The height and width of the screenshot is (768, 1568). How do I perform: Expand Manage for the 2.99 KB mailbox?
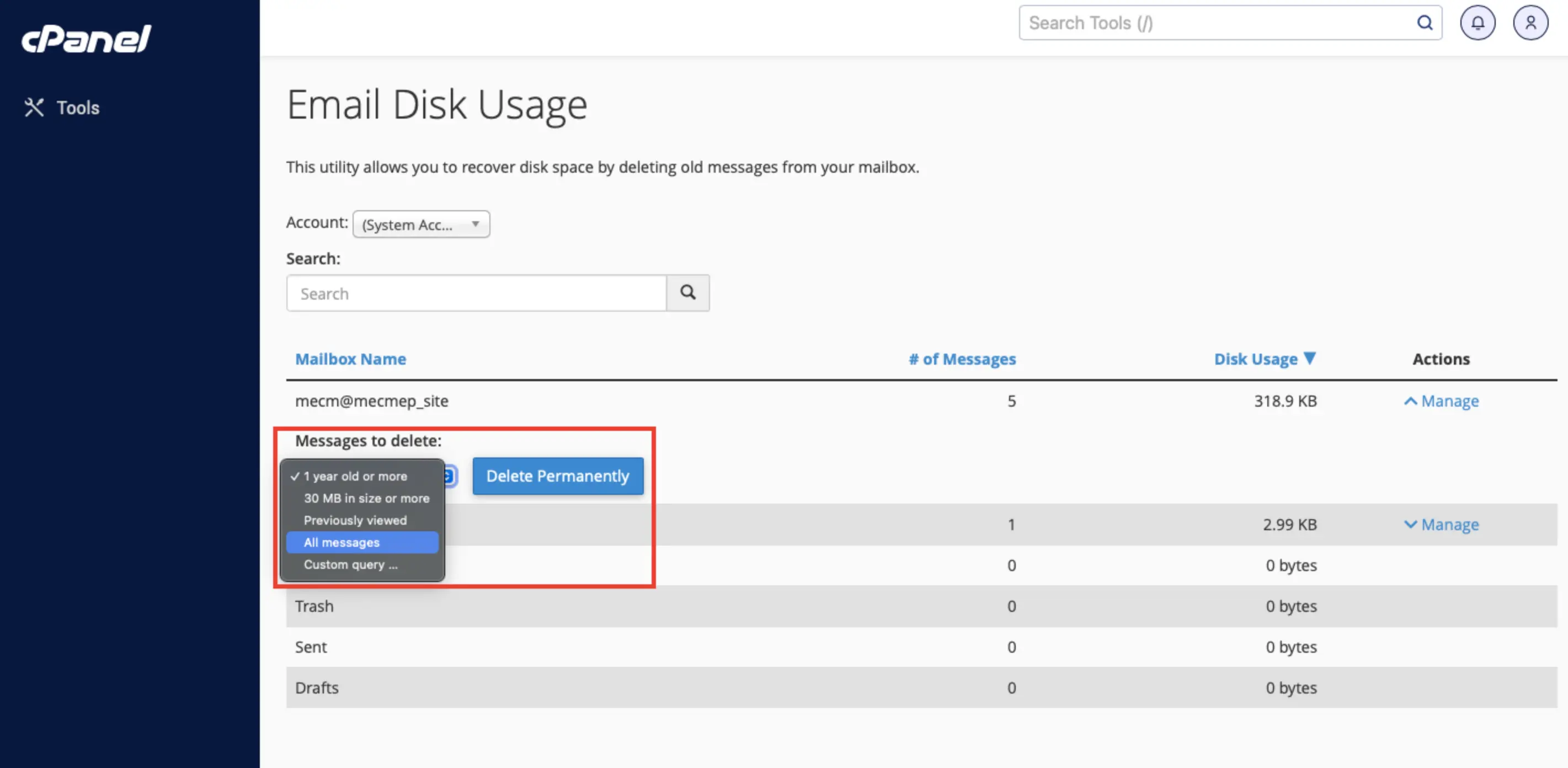click(x=1442, y=525)
